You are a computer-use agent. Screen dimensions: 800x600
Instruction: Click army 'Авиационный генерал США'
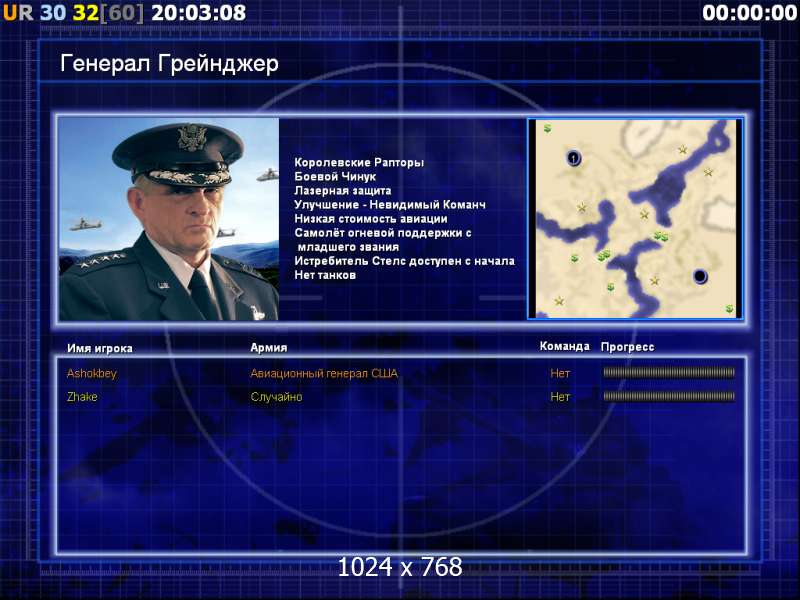(x=324, y=373)
